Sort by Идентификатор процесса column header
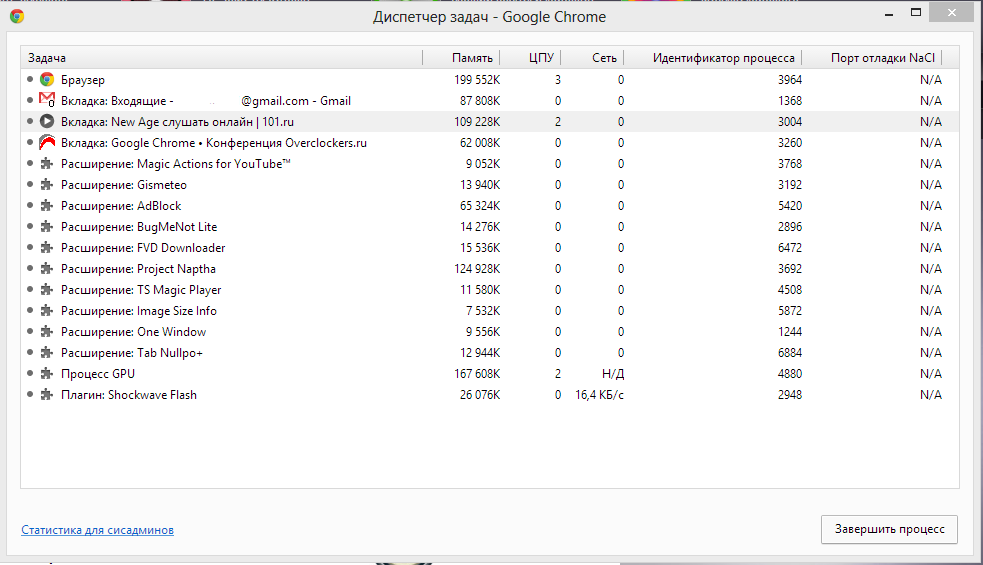Viewport: 983px width, 565px height. click(x=713, y=58)
